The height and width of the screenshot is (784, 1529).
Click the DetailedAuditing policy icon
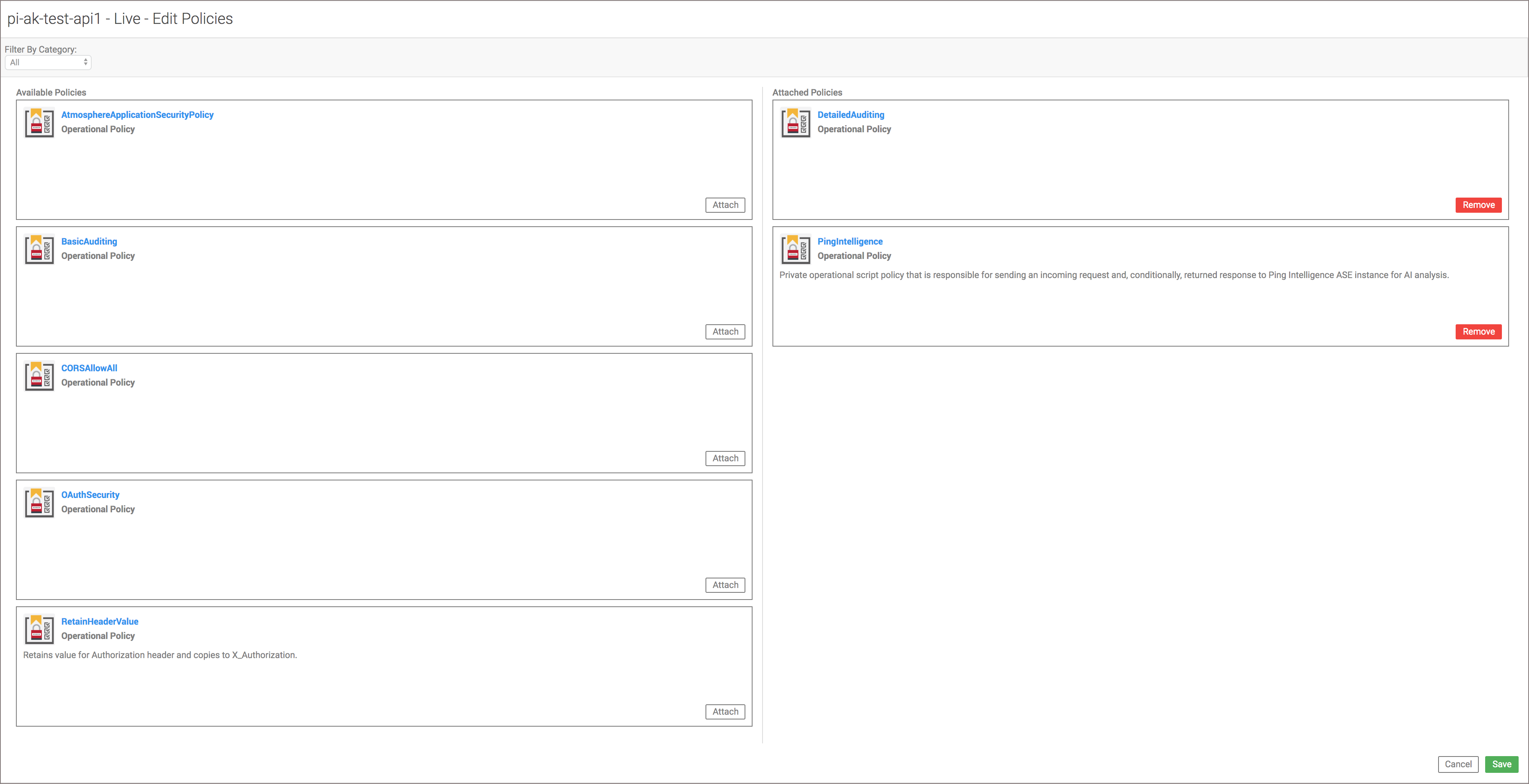coord(795,123)
